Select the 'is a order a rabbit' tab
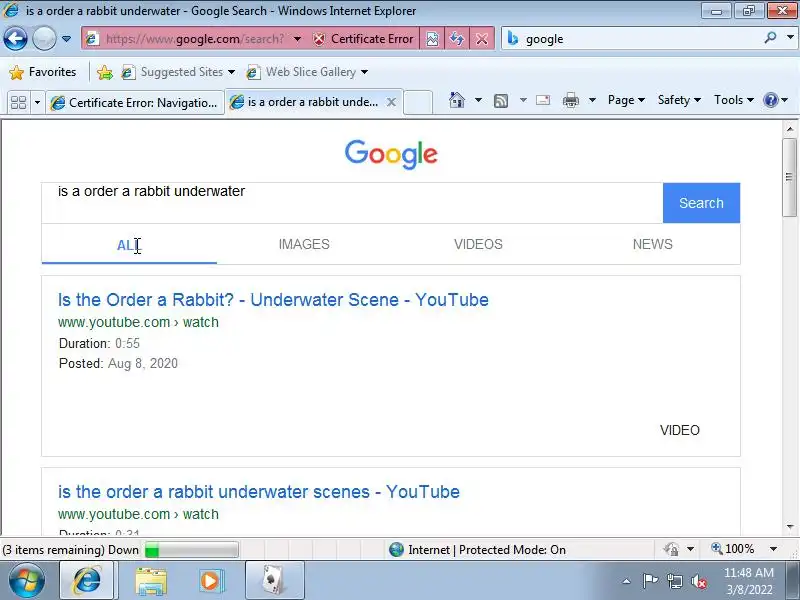 [x=314, y=102]
